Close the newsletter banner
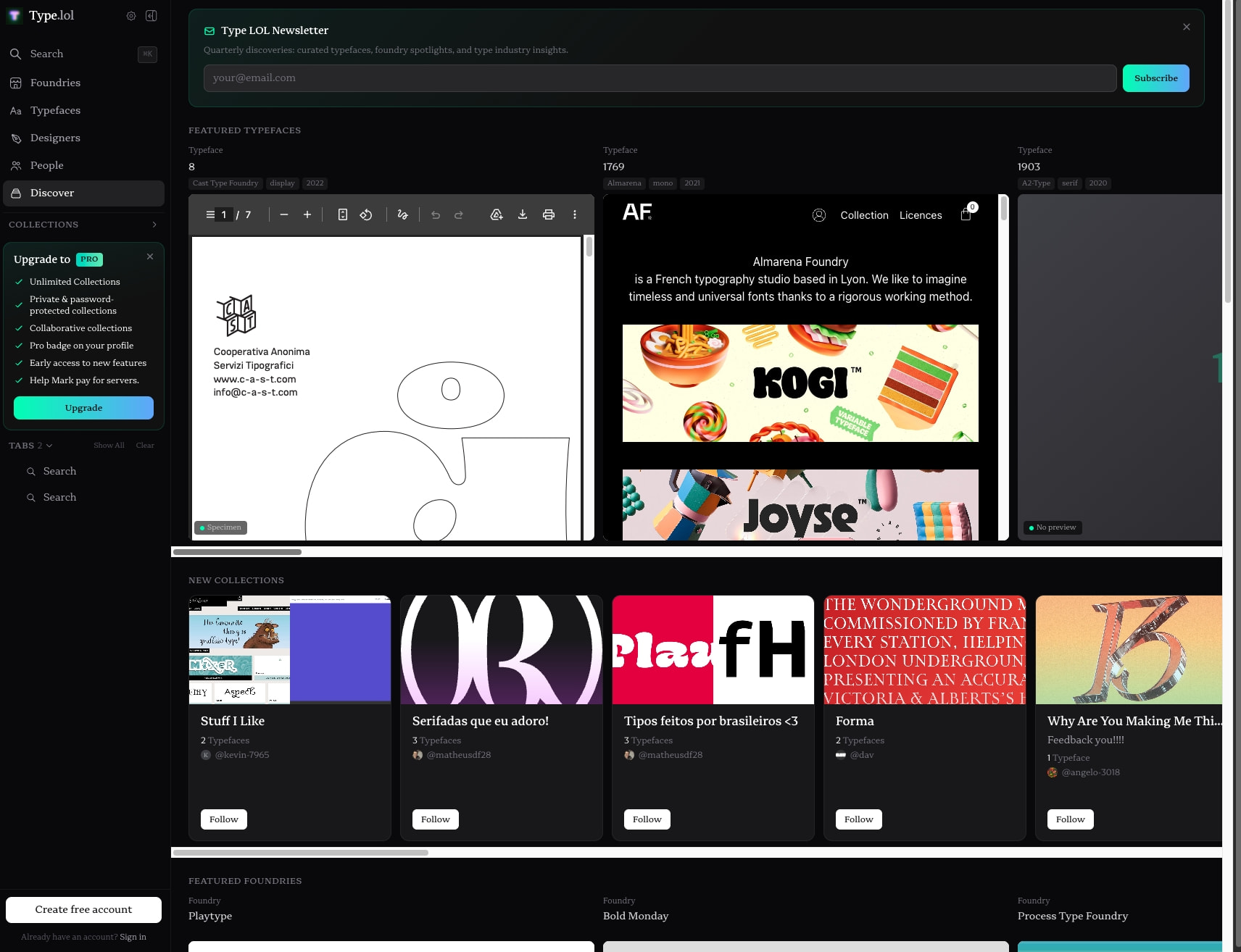1241x952 pixels. (1187, 27)
